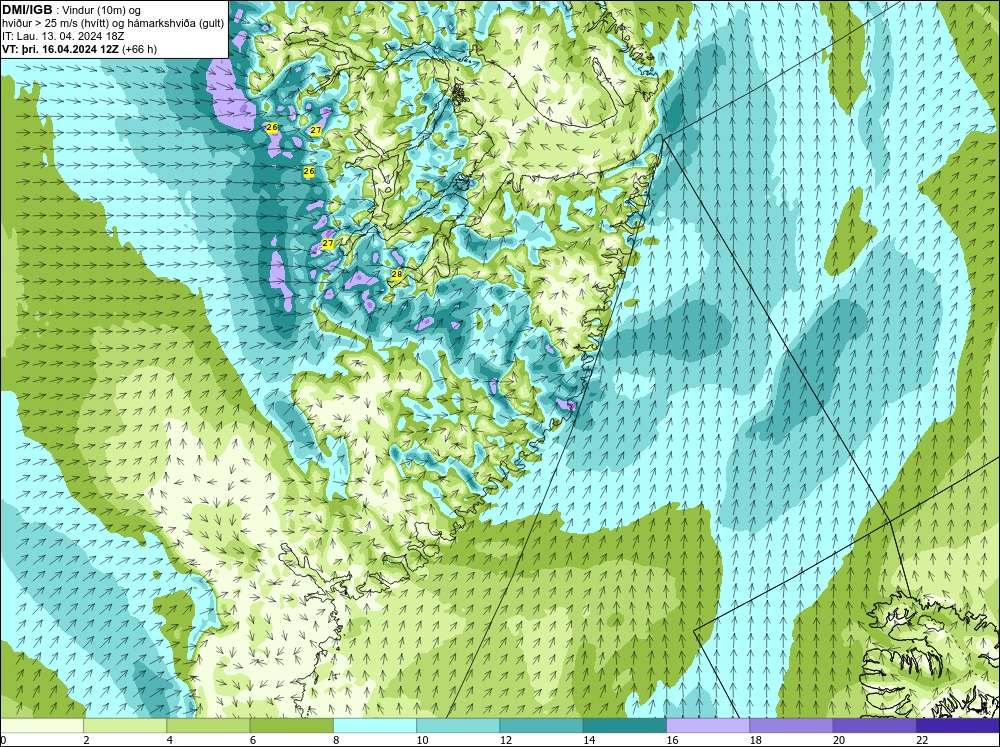
Task: Click the dark indigo legend swatch above 22 m/s
Action: (x=958, y=725)
